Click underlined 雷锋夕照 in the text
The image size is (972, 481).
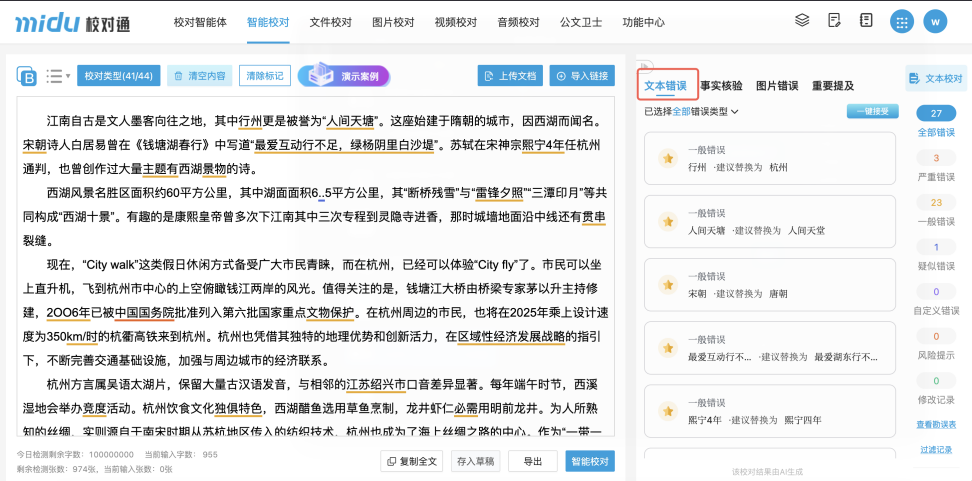pos(498,192)
